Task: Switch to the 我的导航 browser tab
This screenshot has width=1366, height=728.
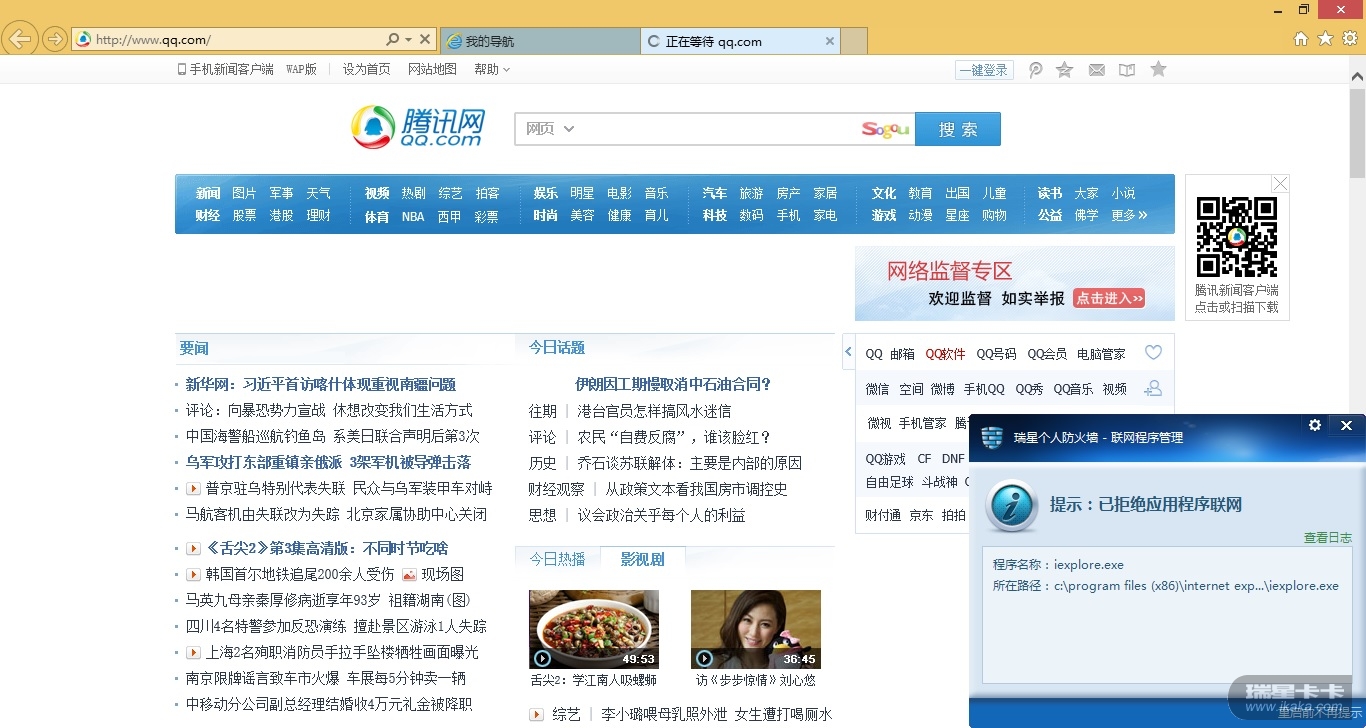Action: [x=540, y=41]
